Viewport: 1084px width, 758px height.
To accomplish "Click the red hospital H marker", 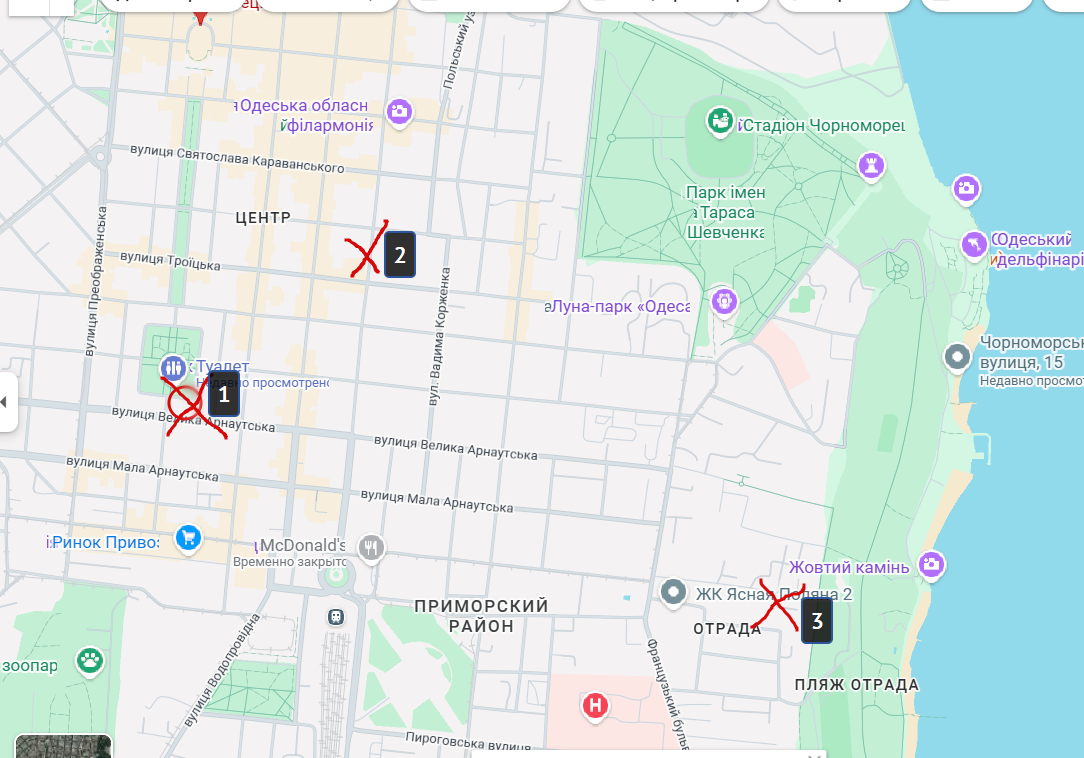I will [595, 706].
